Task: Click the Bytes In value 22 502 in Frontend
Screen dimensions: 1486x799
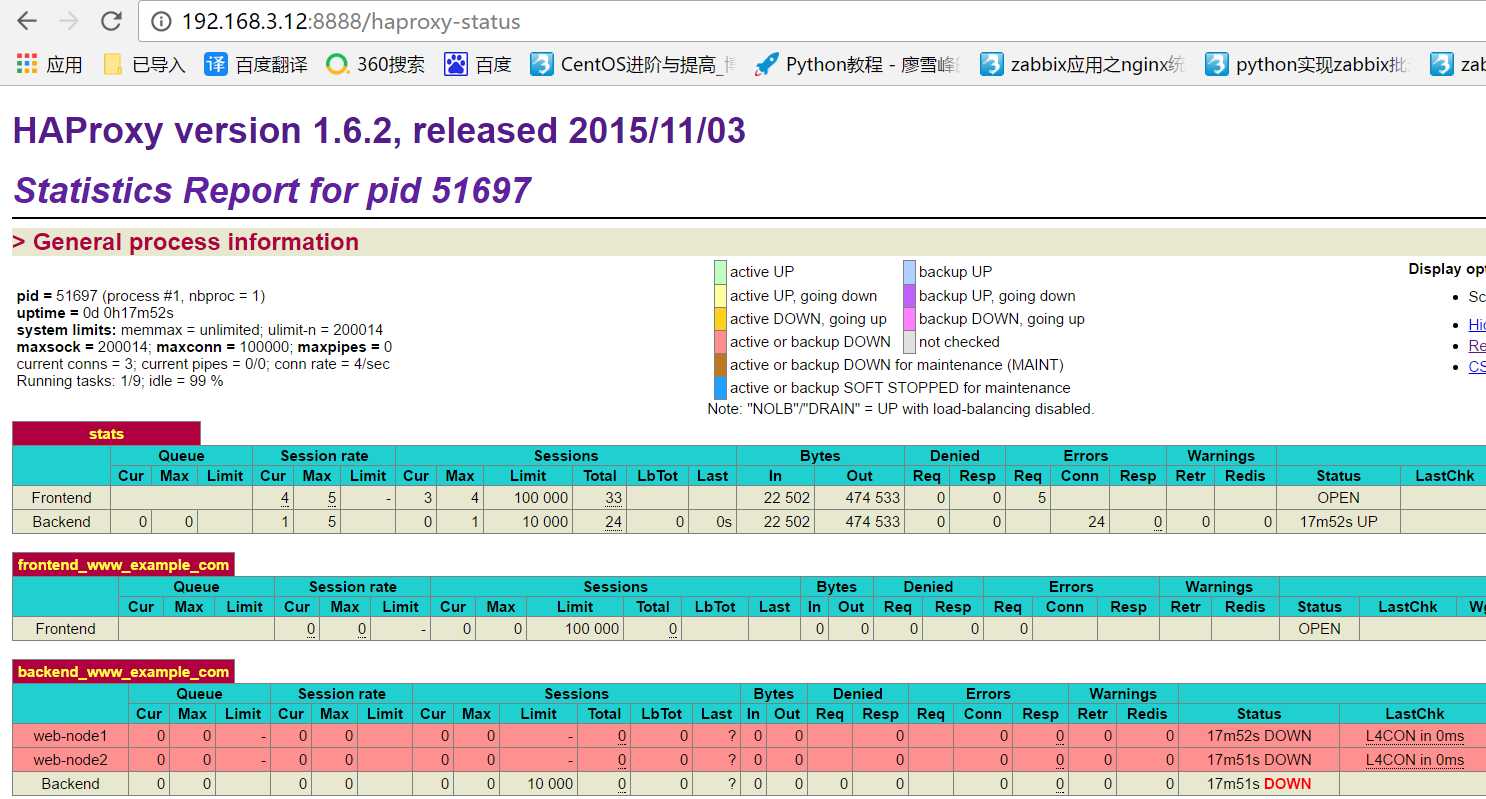Action: pos(789,498)
